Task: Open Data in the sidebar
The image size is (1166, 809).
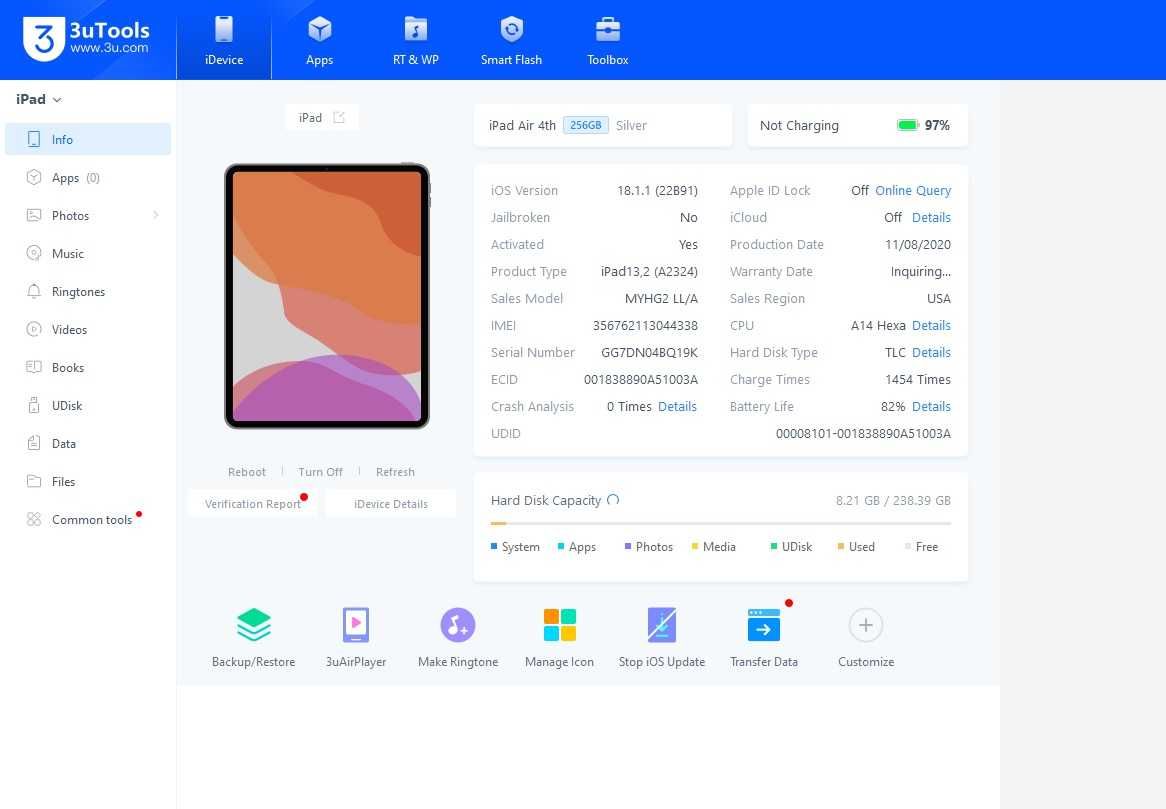Action: pos(88,443)
